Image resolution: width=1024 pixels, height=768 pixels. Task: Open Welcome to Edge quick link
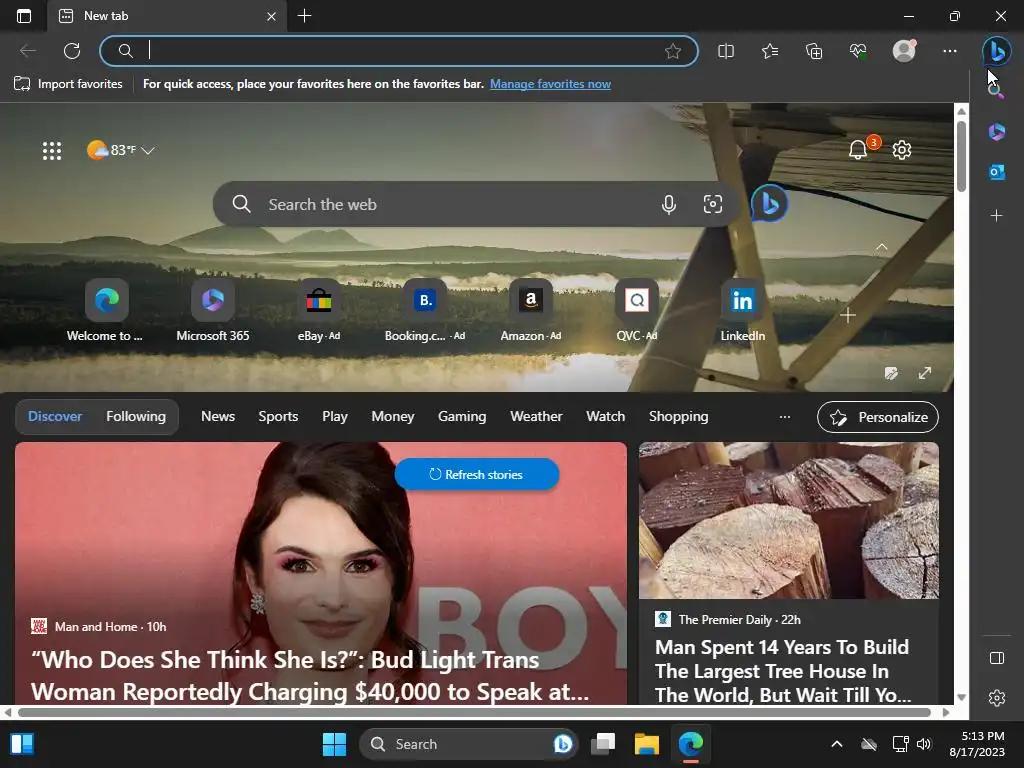106,311
